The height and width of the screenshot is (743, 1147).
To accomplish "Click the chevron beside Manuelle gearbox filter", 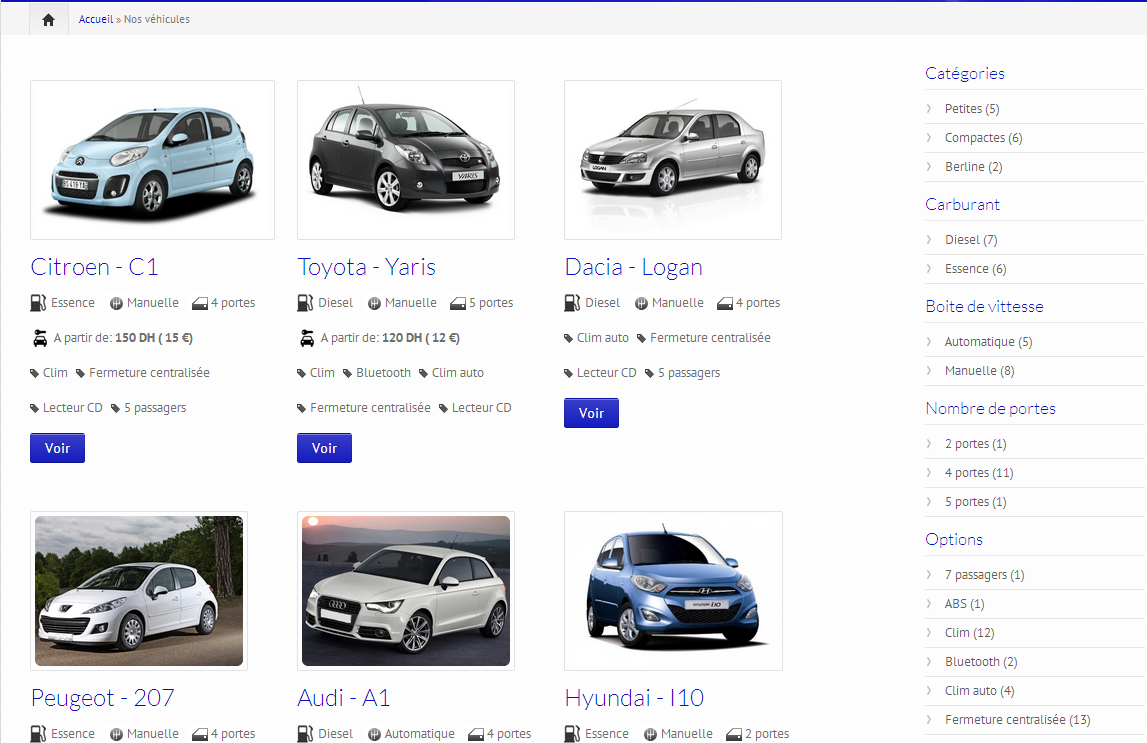I will point(929,371).
